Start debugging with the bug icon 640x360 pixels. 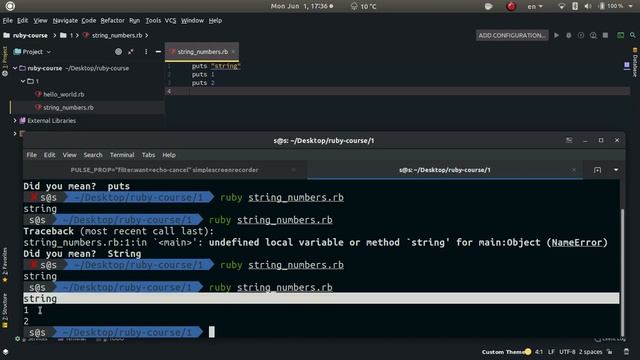[569, 36]
